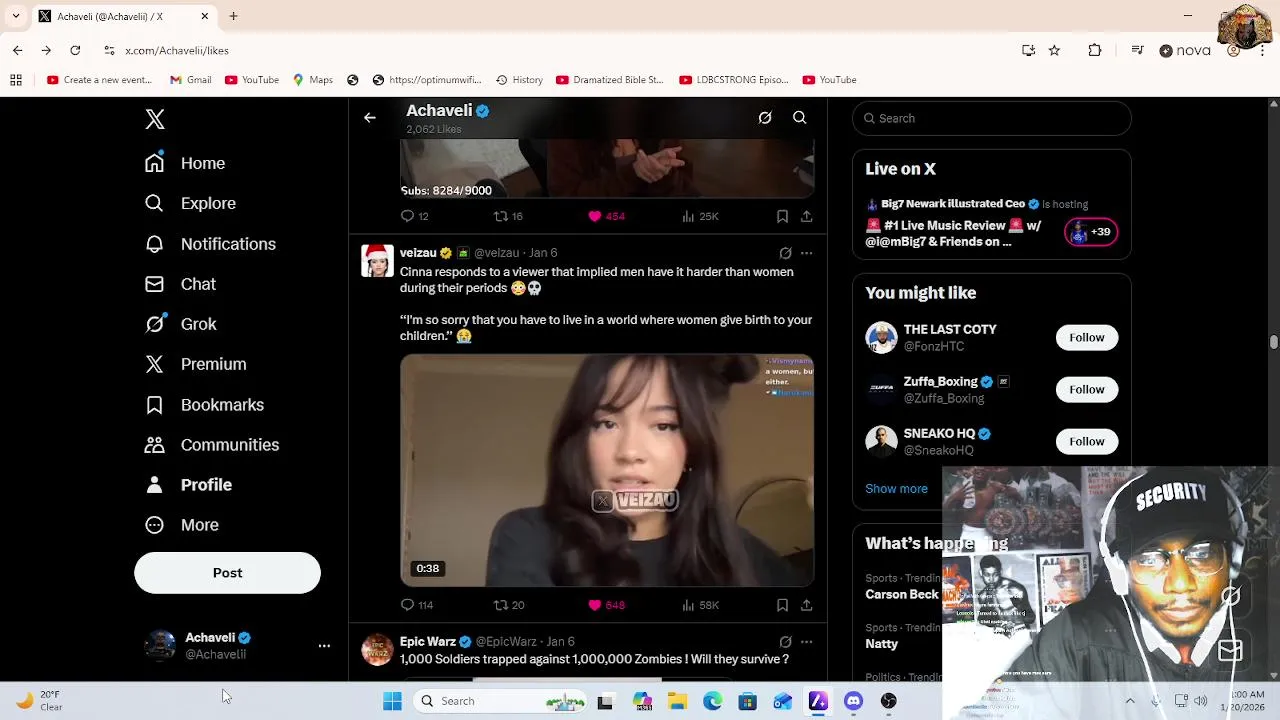The height and width of the screenshot is (720, 1280).
Task: Repost the post with 16 reposts
Action: 508,216
